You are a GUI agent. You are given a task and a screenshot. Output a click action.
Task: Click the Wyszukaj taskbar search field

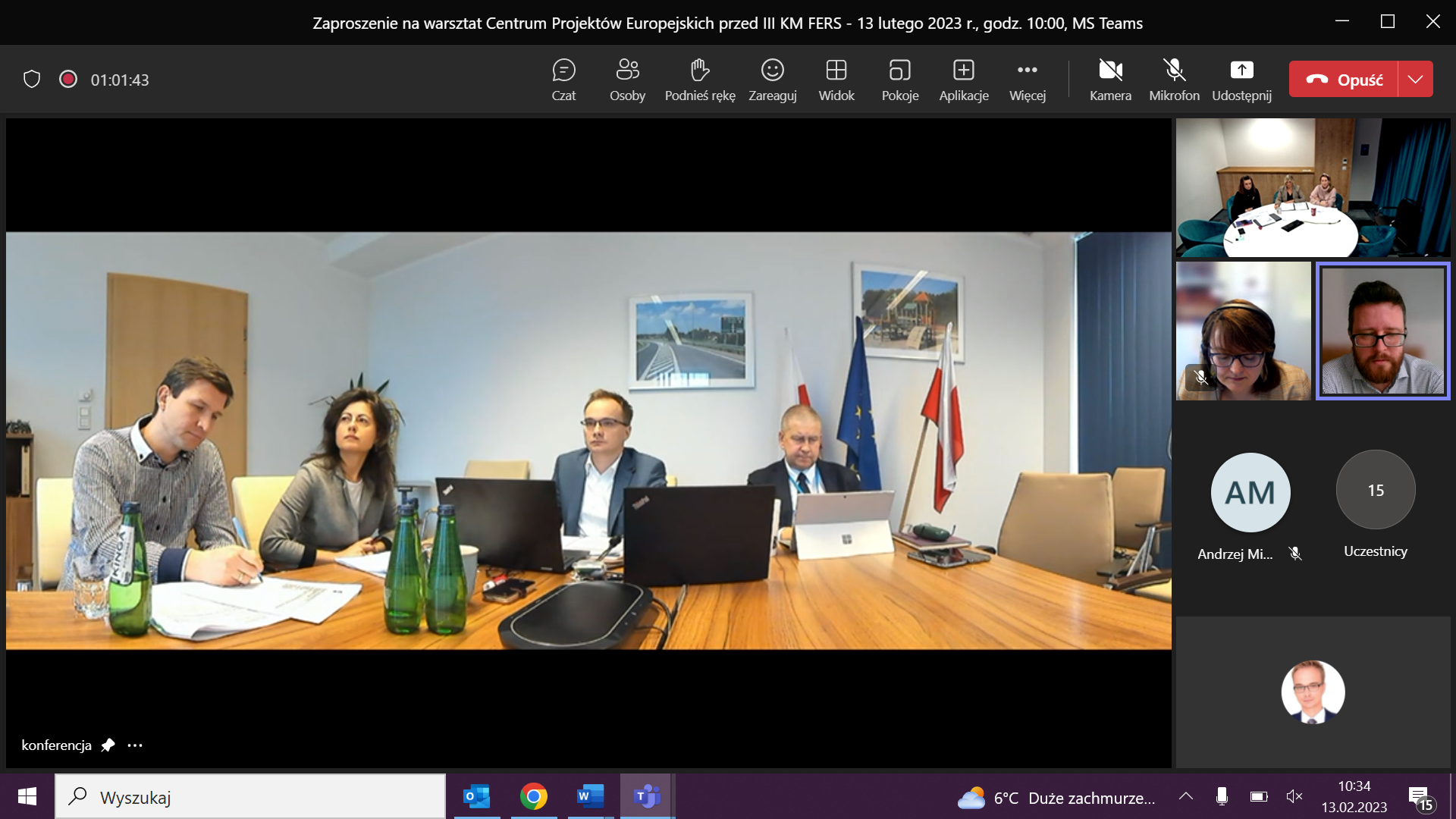(x=250, y=797)
